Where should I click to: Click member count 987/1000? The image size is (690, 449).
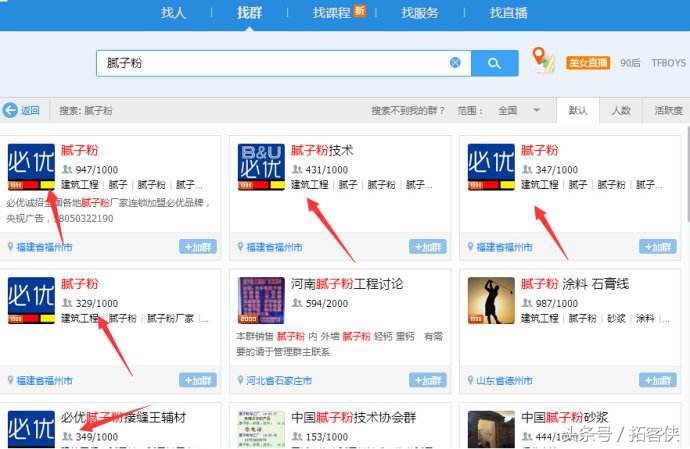pos(557,303)
